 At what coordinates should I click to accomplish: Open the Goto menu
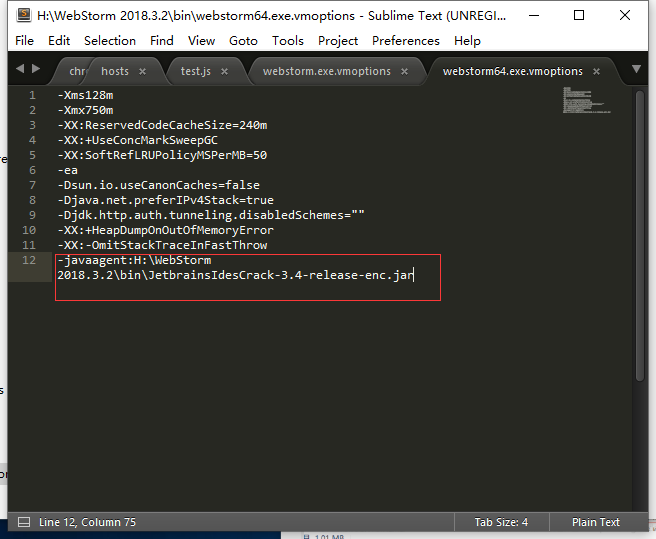point(243,41)
